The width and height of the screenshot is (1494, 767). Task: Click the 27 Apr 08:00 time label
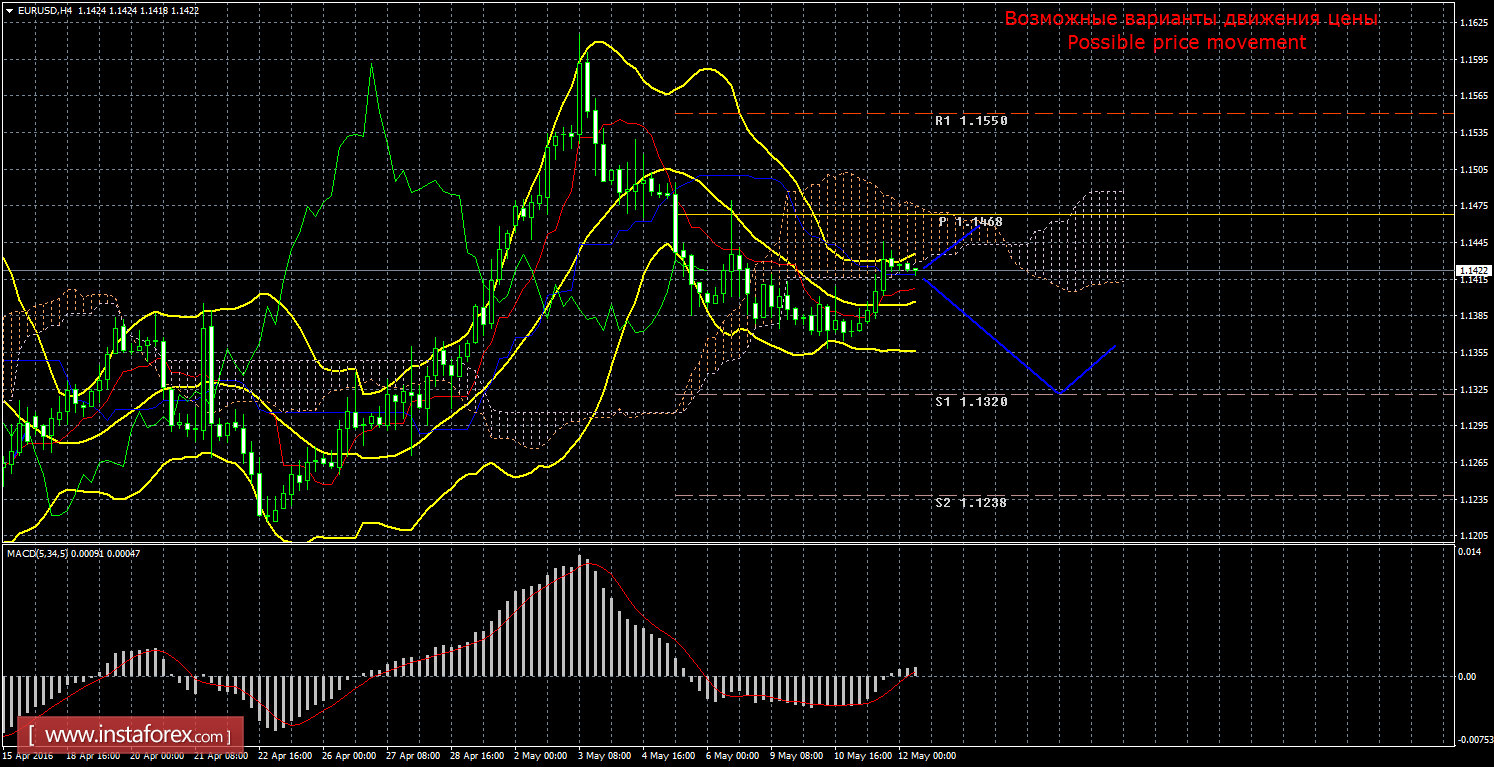click(411, 756)
